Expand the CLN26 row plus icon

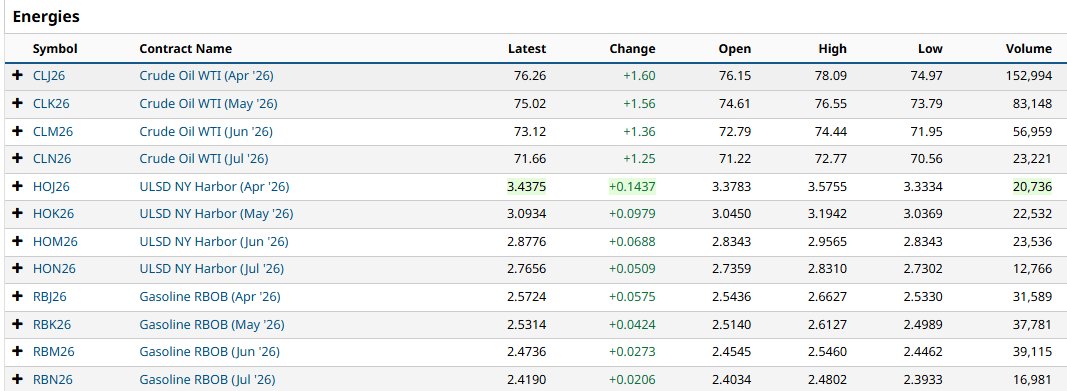pyautogui.click(x=18, y=158)
